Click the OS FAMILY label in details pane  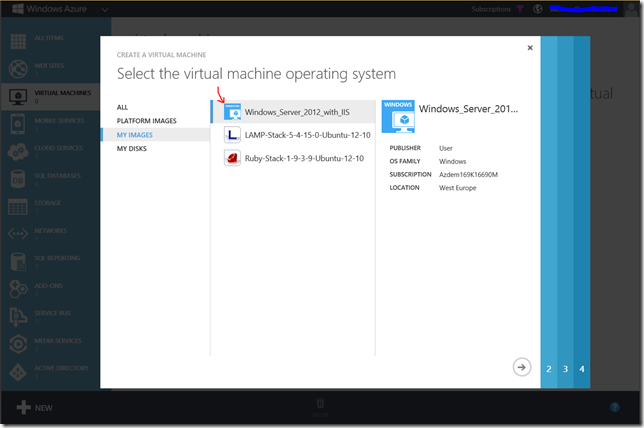(x=405, y=161)
